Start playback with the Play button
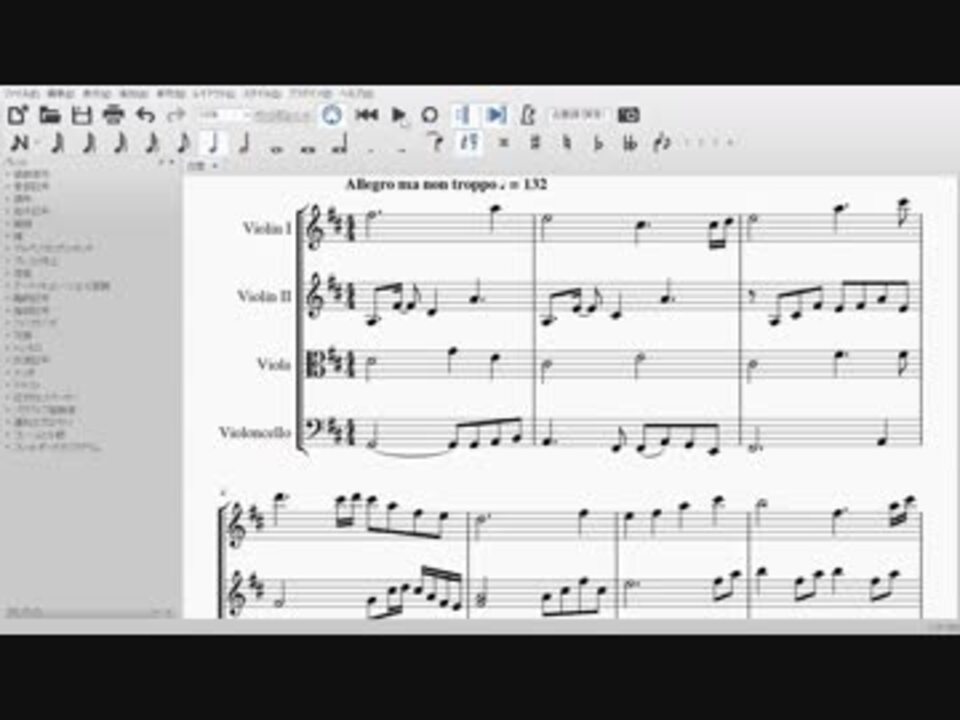 pyautogui.click(x=399, y=115)
